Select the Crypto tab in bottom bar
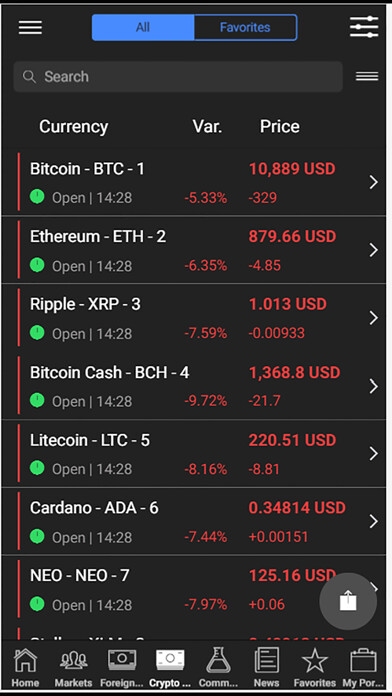This screenshot has height=696, width=392. click(170, 667)
